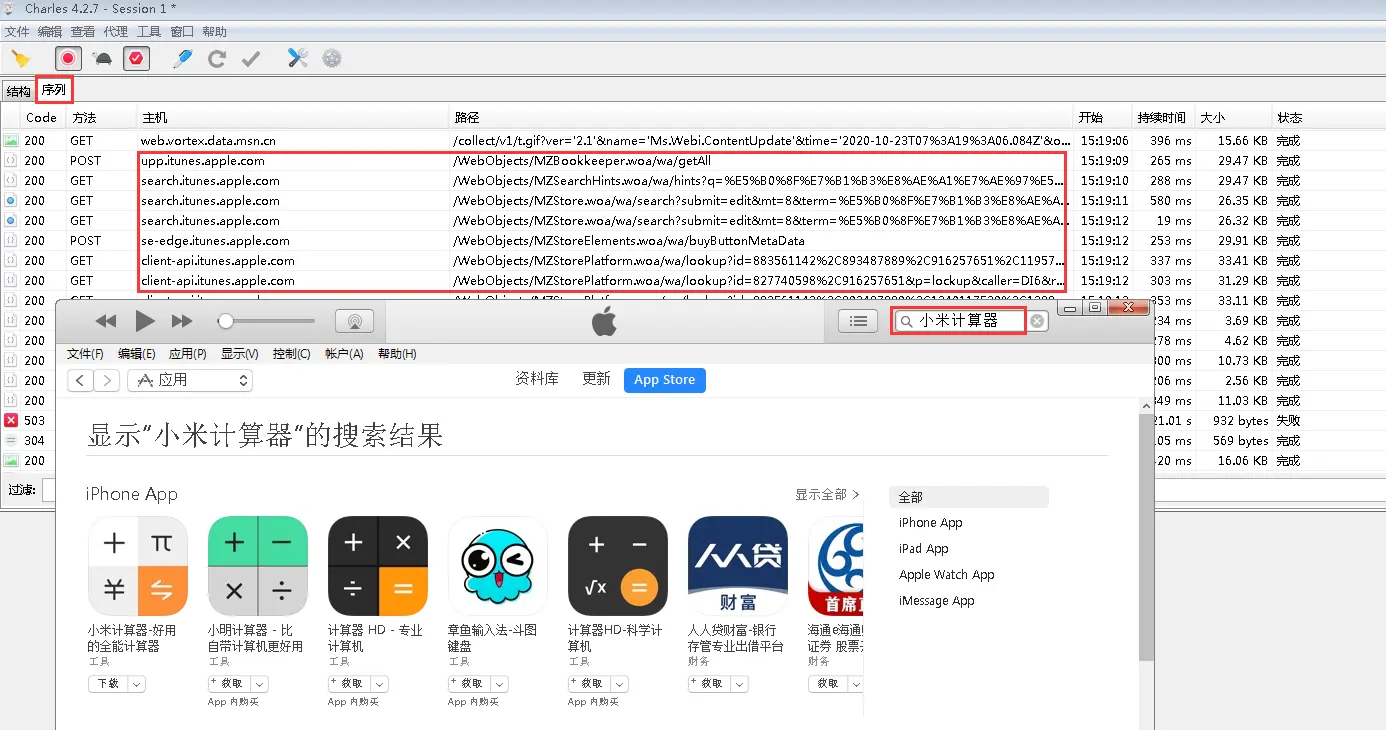1386x730 pixels.
Task: Sort by the 持续时间 column header
Action: (1161, 117)
